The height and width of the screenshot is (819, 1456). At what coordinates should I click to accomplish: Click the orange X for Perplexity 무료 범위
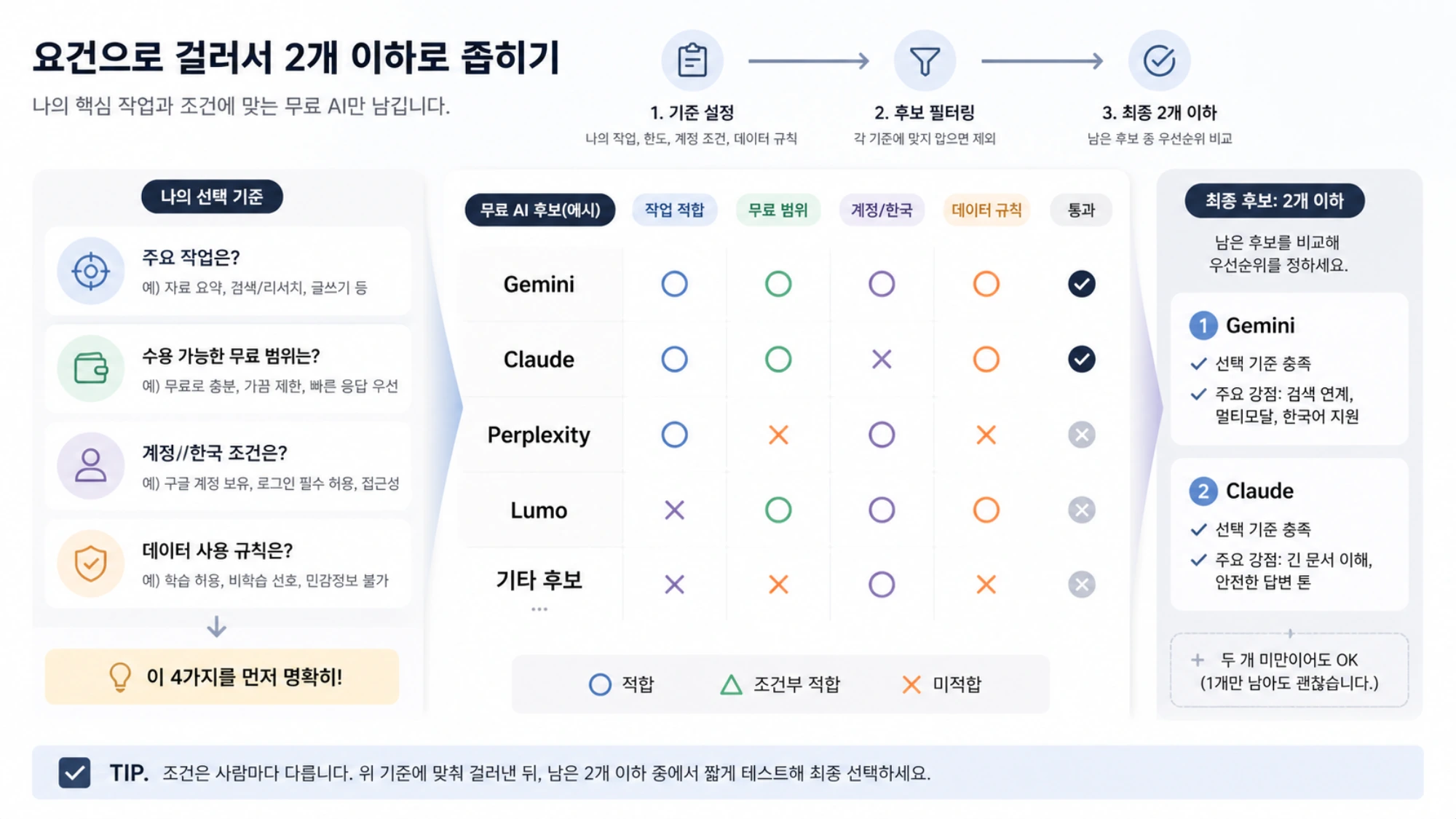pyautogui.click(x=778, y=435)
